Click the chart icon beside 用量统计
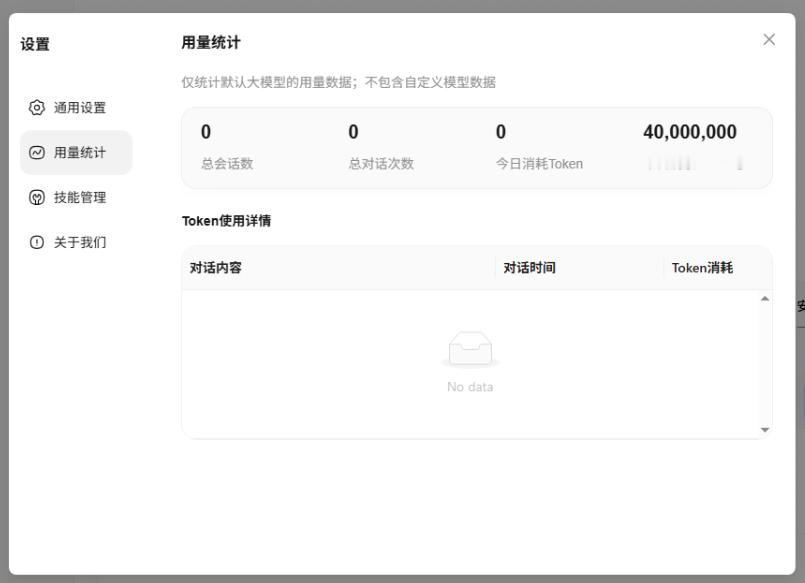This screenshot has height=583, width=805. 36,152
